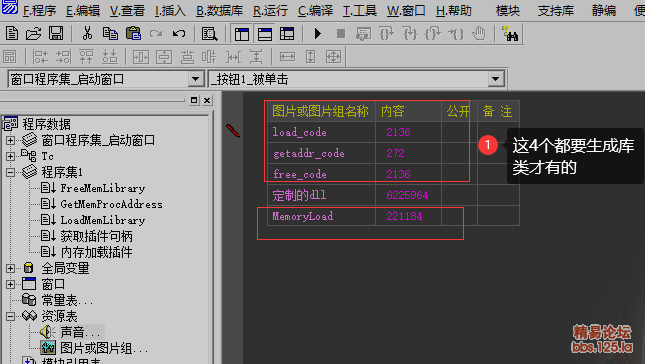Open the C.编译 menu
The height and width of the screenshot is (364, 645).
[x=315, y=11]
